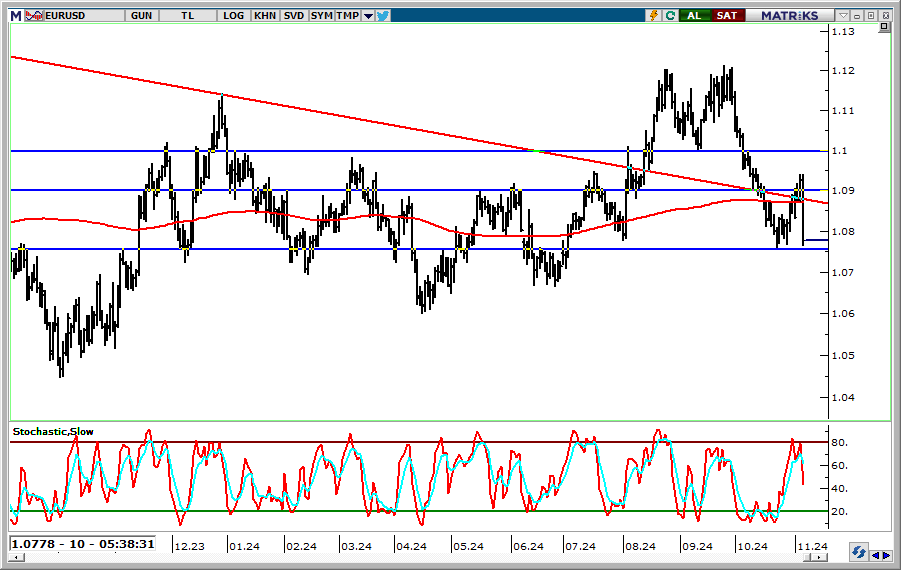Click the TL currency button

(x=187, y=16)
